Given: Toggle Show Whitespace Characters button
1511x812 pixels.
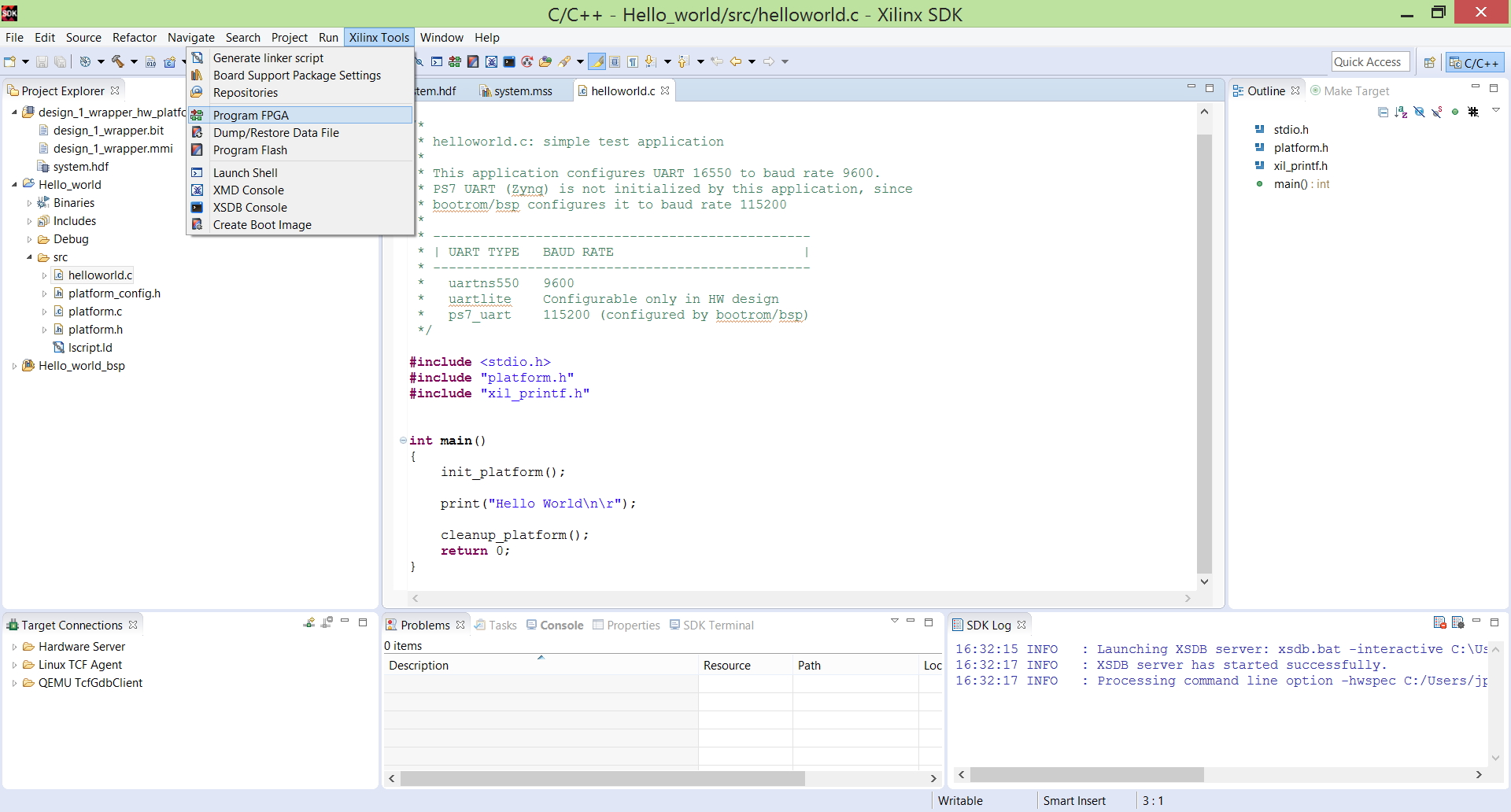Looking at the screenshot, I should pos(633,61).
